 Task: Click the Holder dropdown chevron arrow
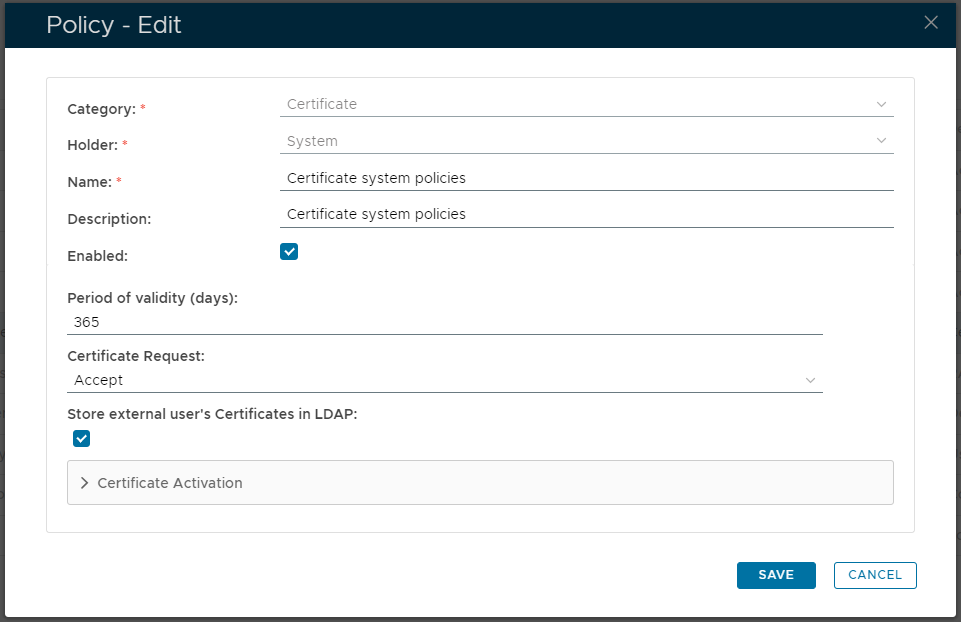881,141
